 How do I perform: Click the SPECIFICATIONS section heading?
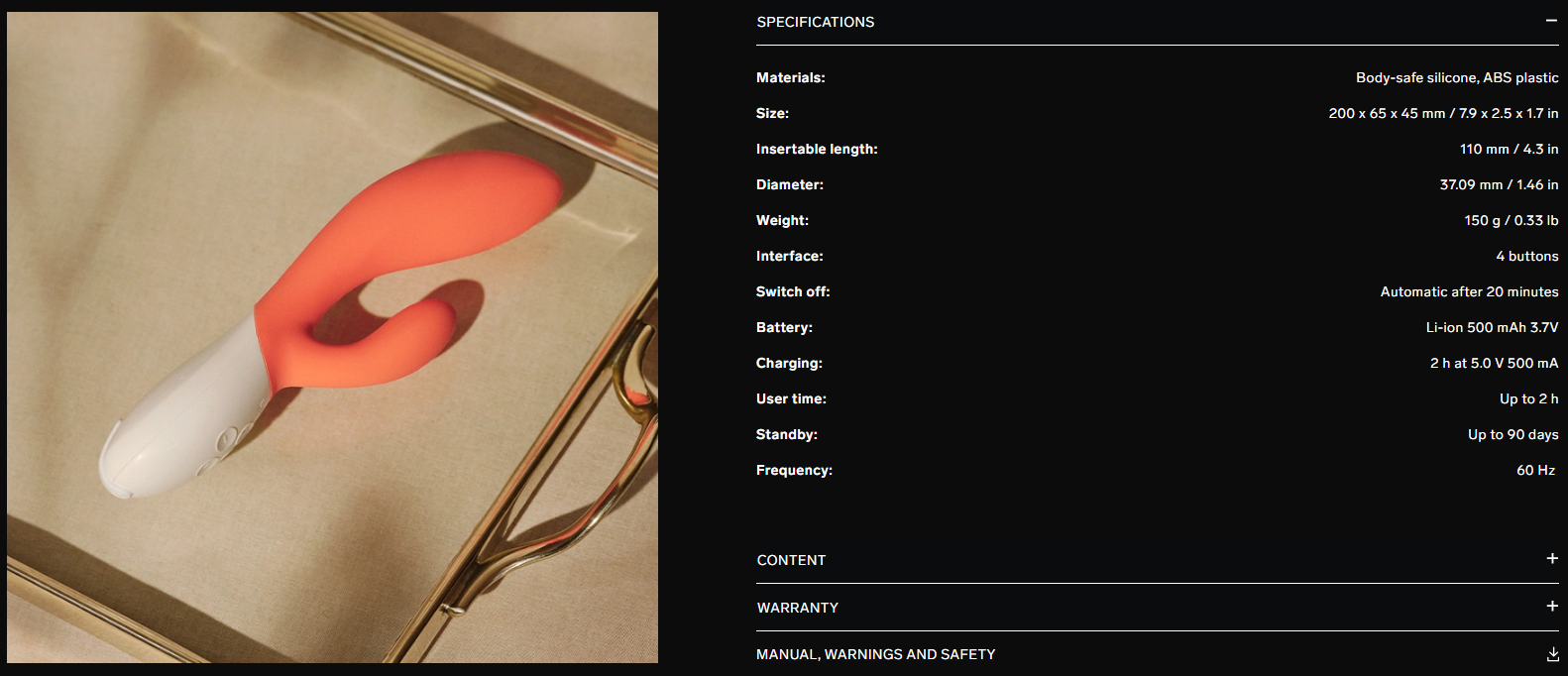[816, 22]
